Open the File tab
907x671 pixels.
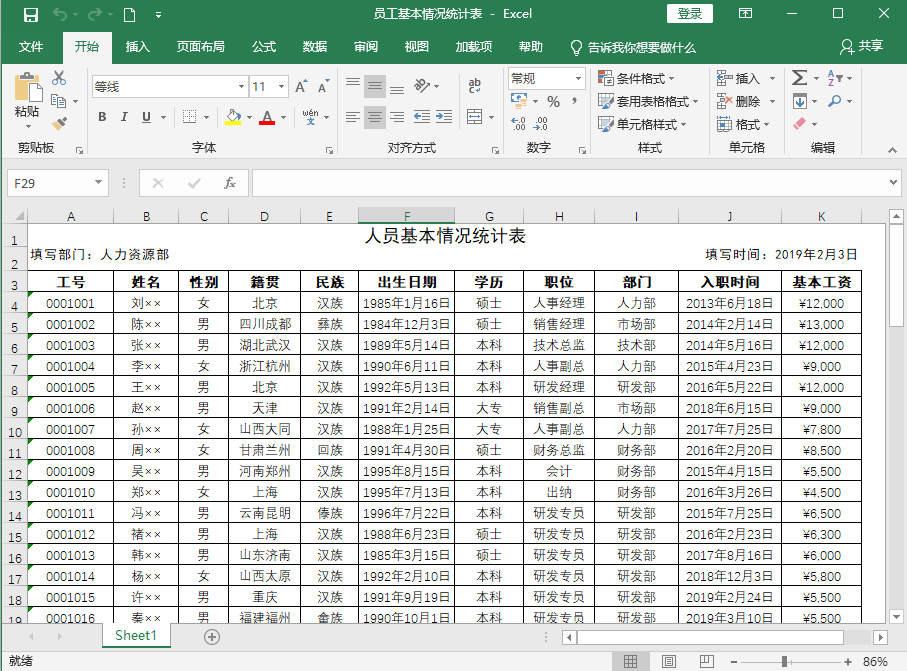click(31, 47)
